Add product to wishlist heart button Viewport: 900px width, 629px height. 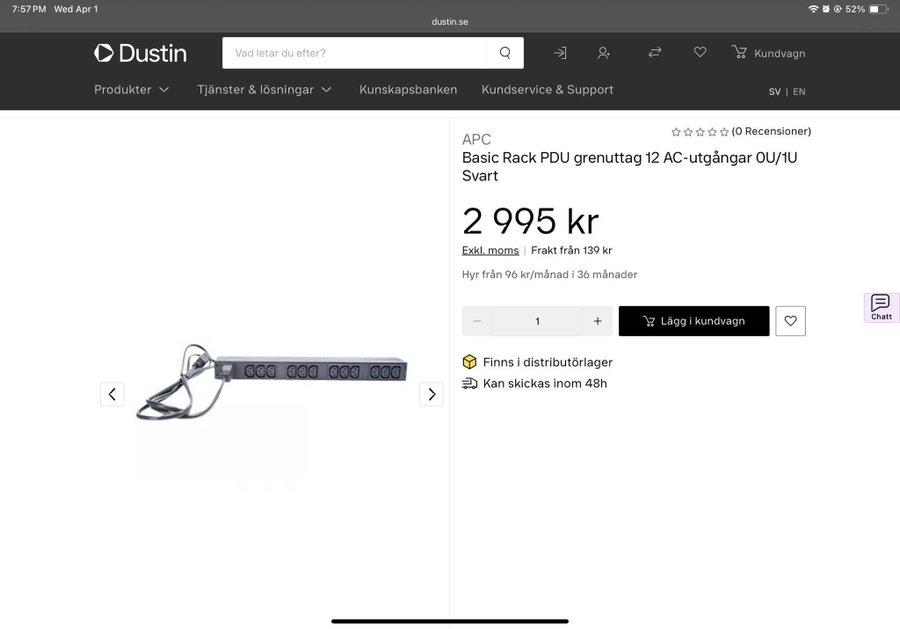[790, 321]
